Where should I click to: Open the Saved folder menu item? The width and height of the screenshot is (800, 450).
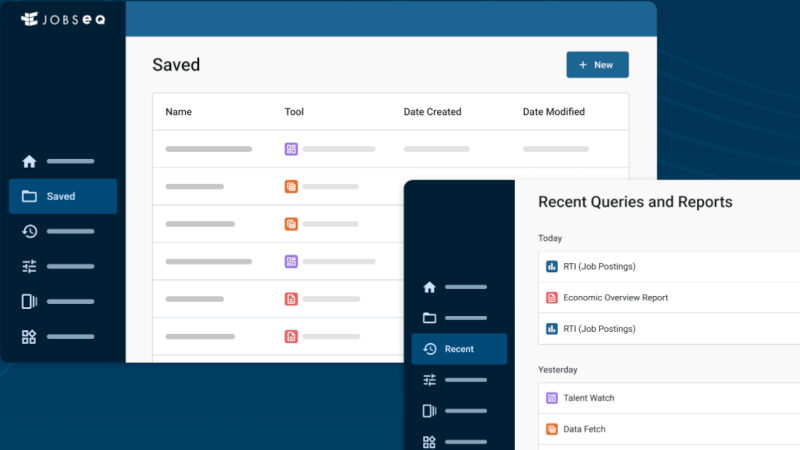coord(62,196)
